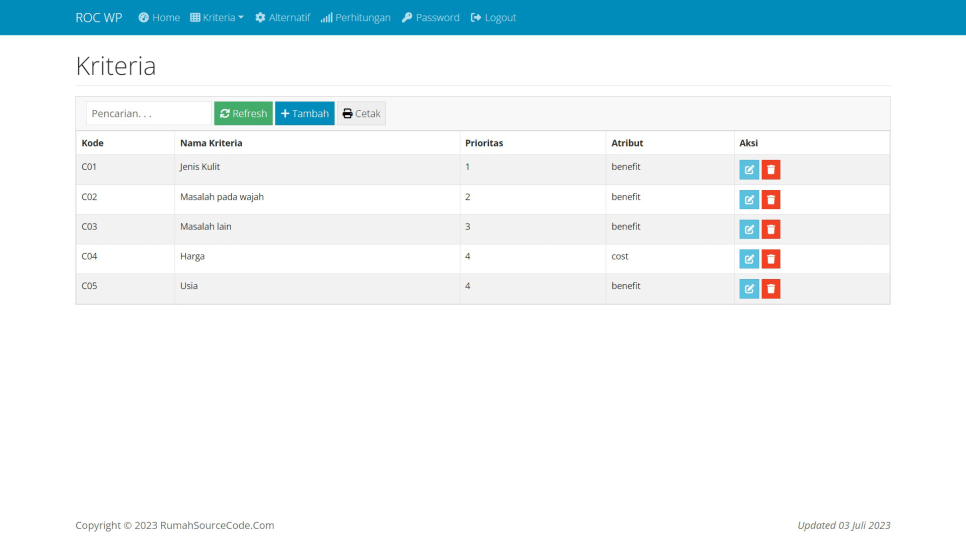Edit the Harga criterion entry
This screenshot has height=543, width=966.
[749, 259]
